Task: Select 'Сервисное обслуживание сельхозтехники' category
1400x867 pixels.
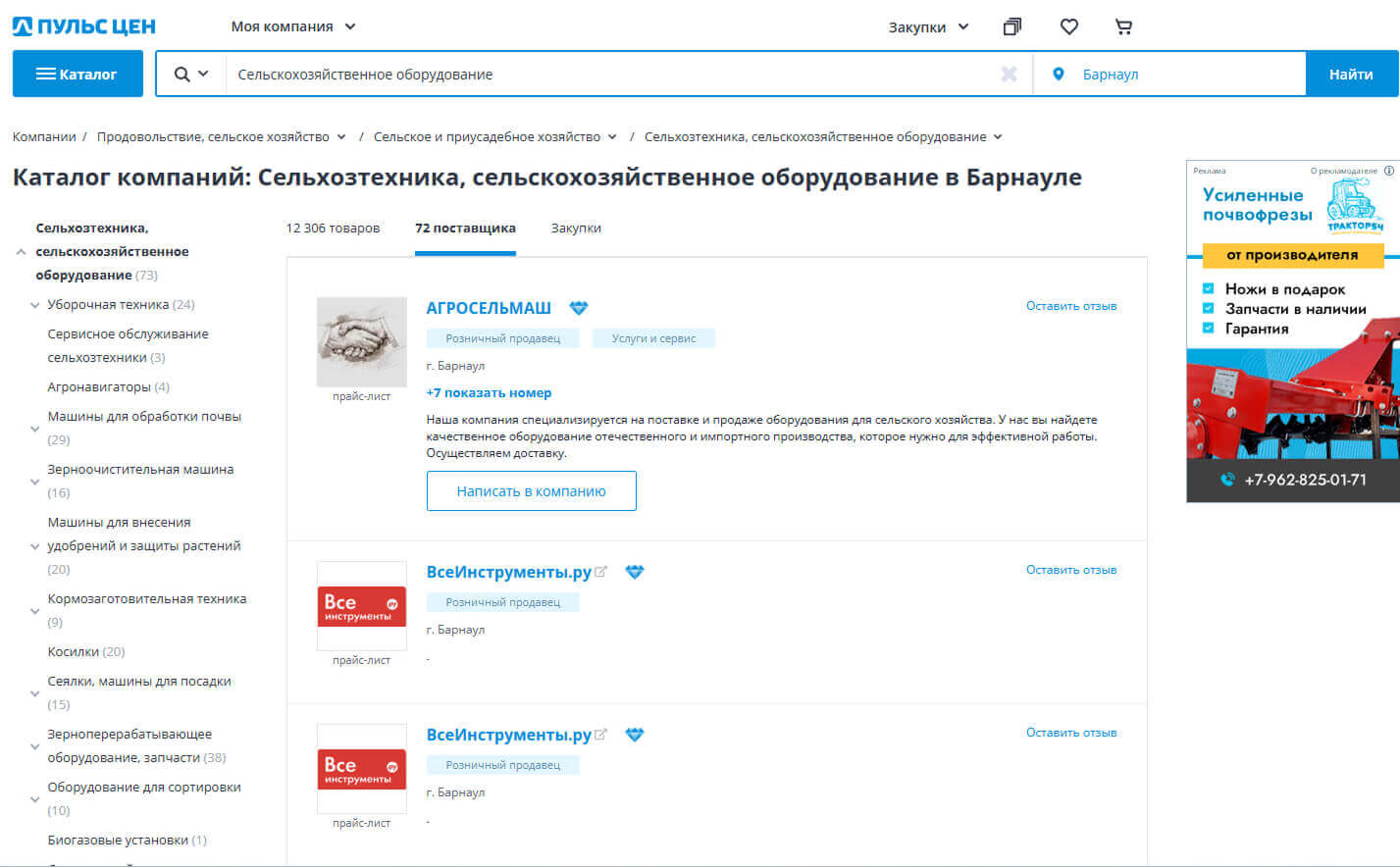Action: coord(128,345)
